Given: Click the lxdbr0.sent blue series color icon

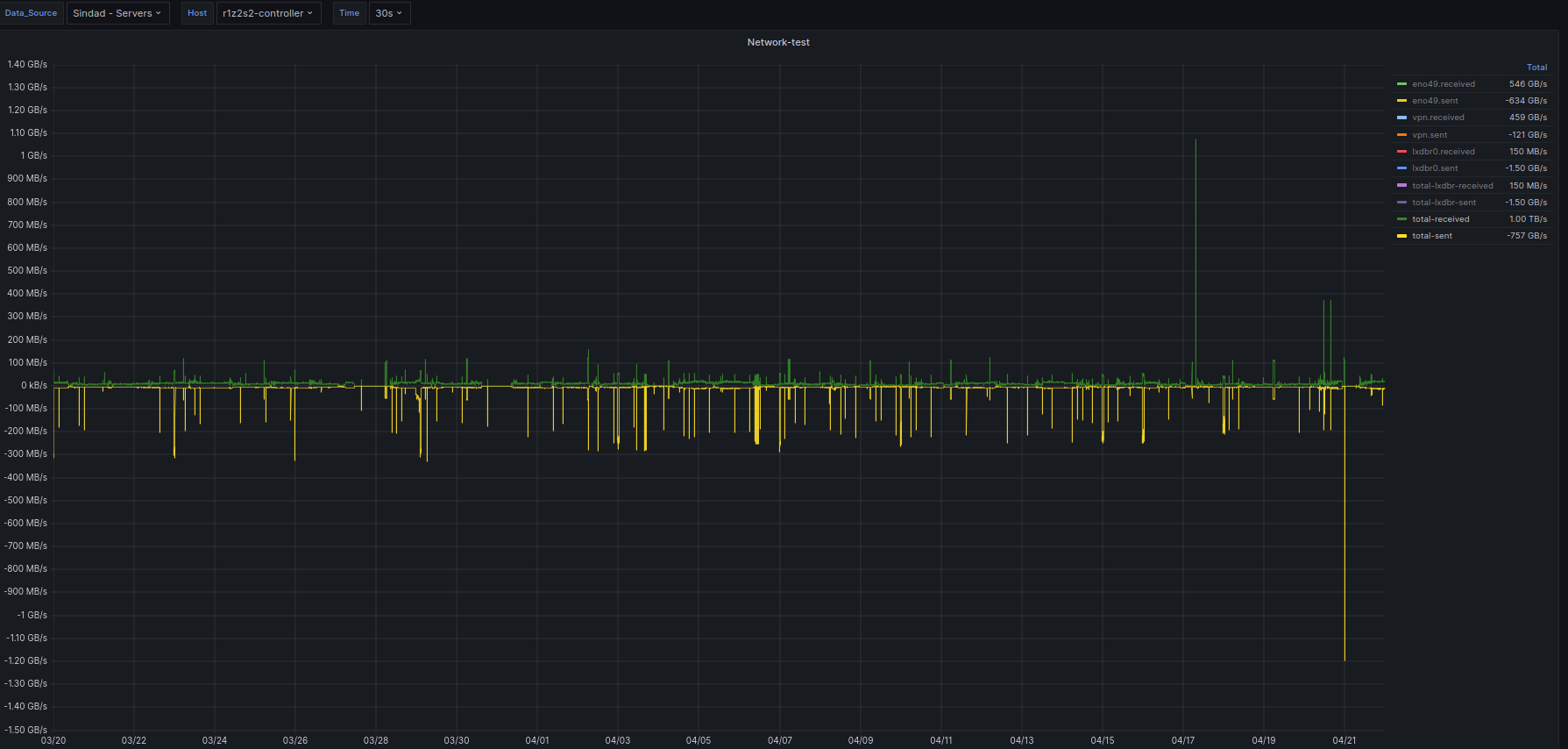Looking at the screenshot, I should [1401, 168].
